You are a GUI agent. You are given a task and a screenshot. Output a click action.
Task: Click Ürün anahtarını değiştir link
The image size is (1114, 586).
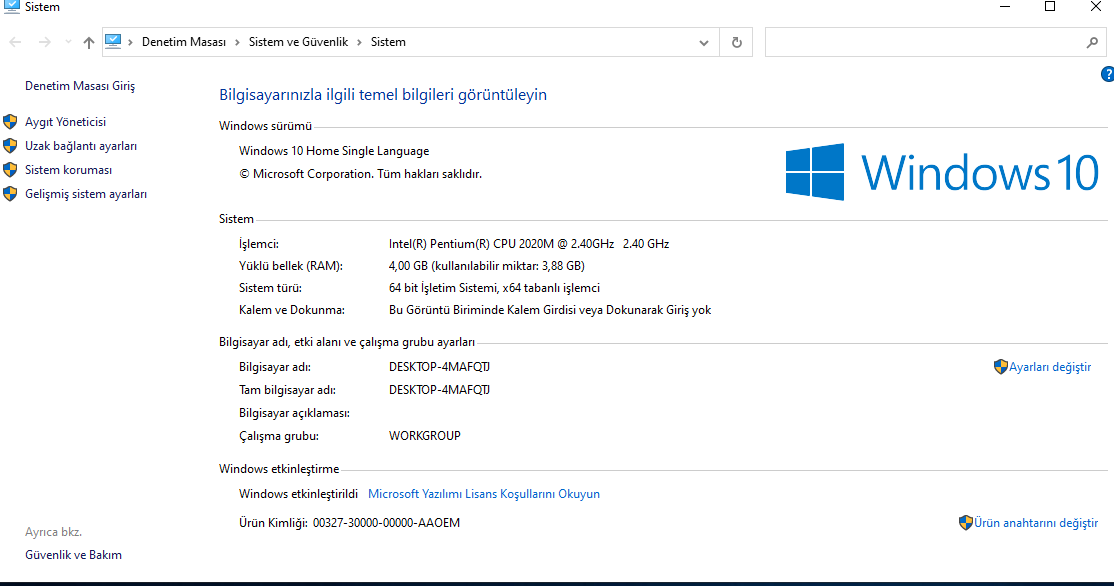coord(1036,523)
